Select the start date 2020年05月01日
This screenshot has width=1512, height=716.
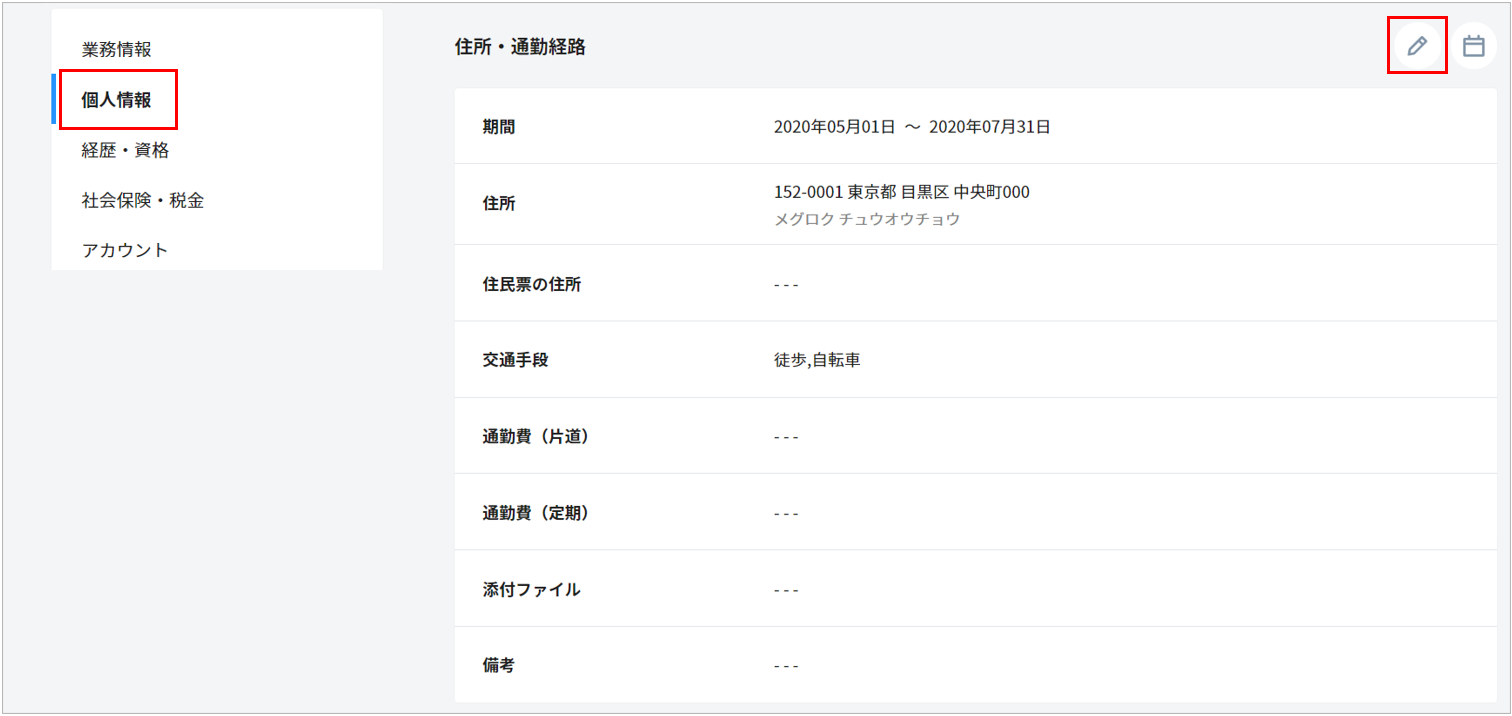point(834,127)
